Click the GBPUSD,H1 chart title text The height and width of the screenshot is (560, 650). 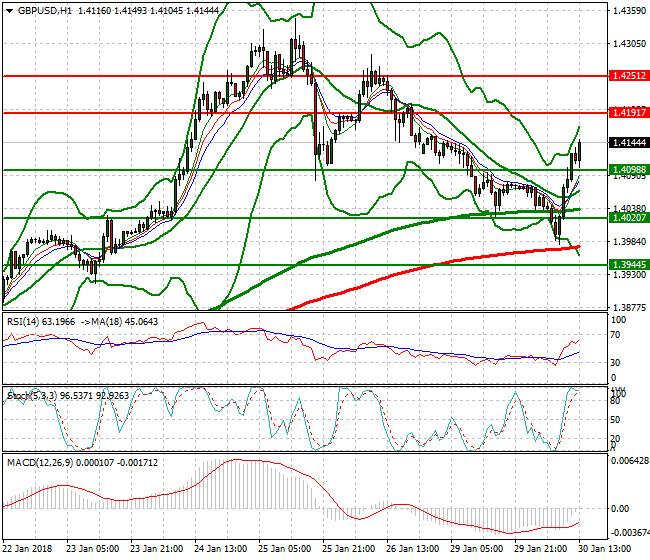45,11
